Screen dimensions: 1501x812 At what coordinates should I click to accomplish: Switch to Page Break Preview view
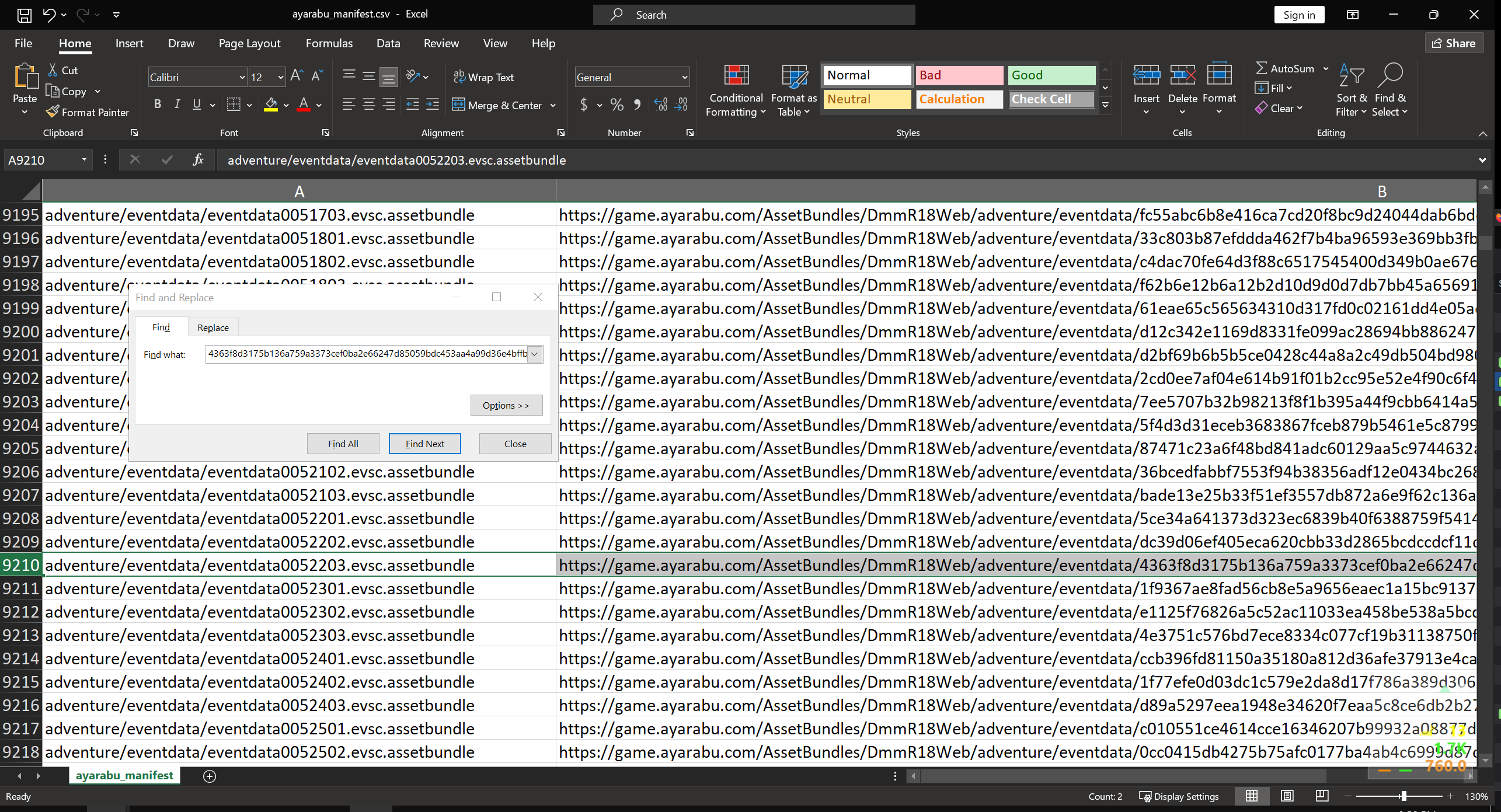click(1322, 796)
